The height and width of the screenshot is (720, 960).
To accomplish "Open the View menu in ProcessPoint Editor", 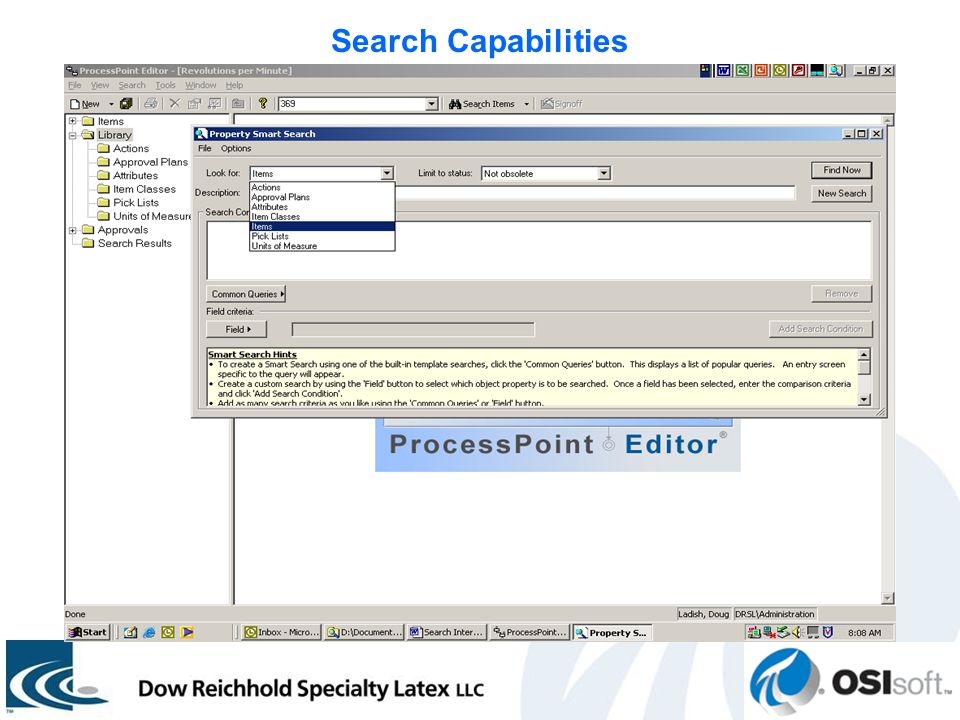I will 100,85.
